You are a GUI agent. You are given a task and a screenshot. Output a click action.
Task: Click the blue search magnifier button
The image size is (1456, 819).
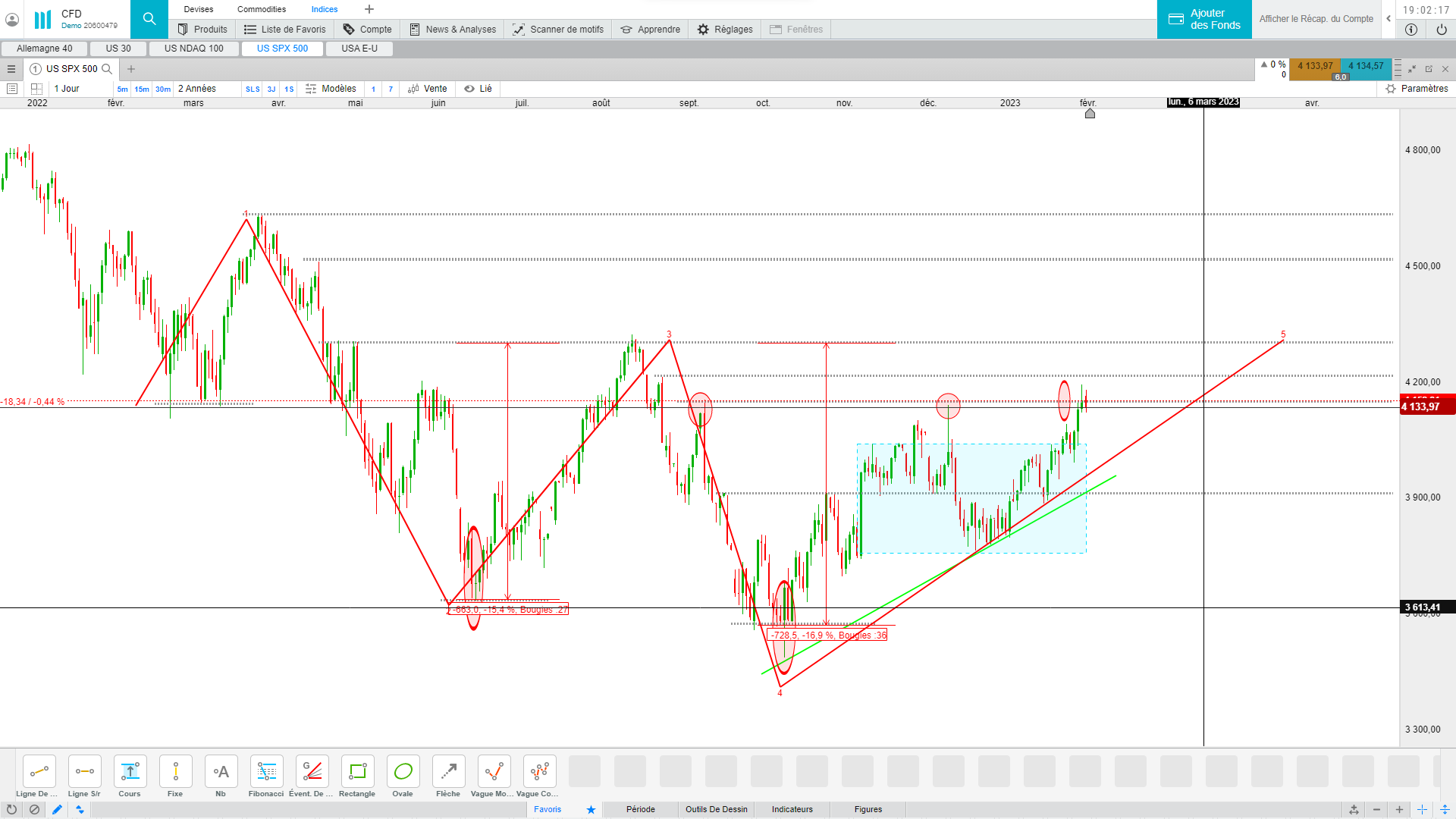tap(149, 19)
